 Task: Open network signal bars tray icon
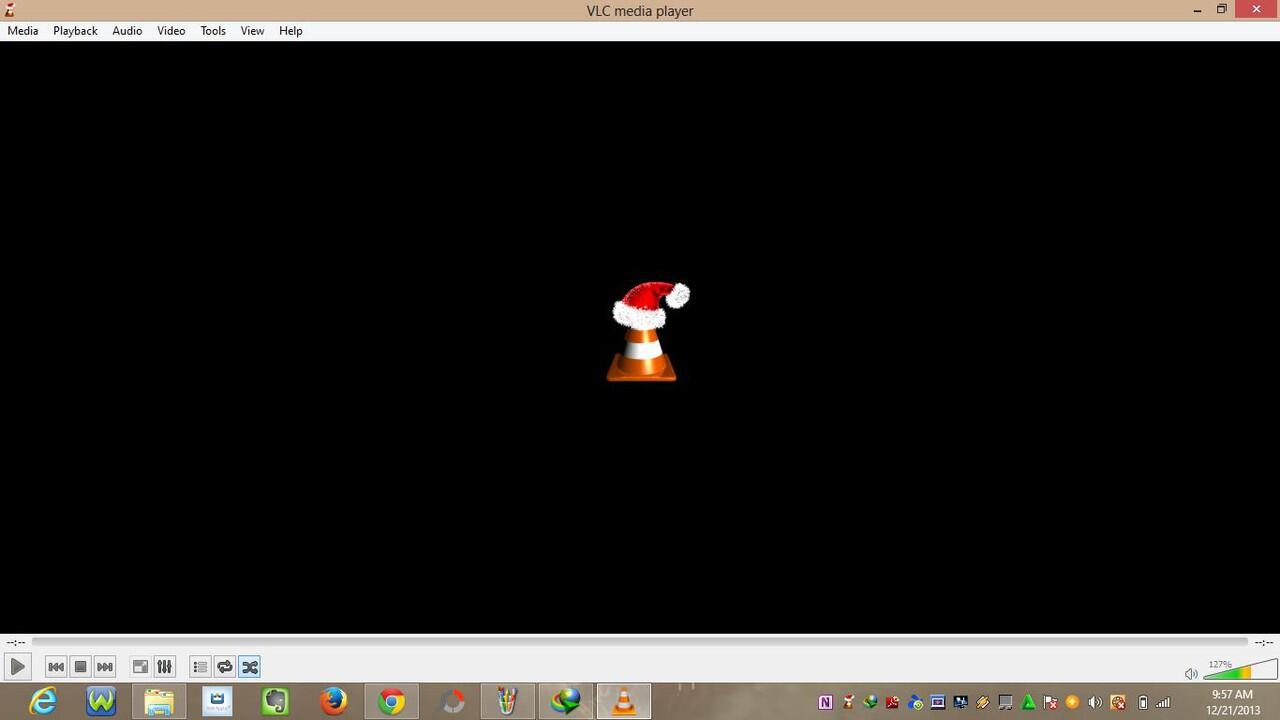pos(1163,702)
